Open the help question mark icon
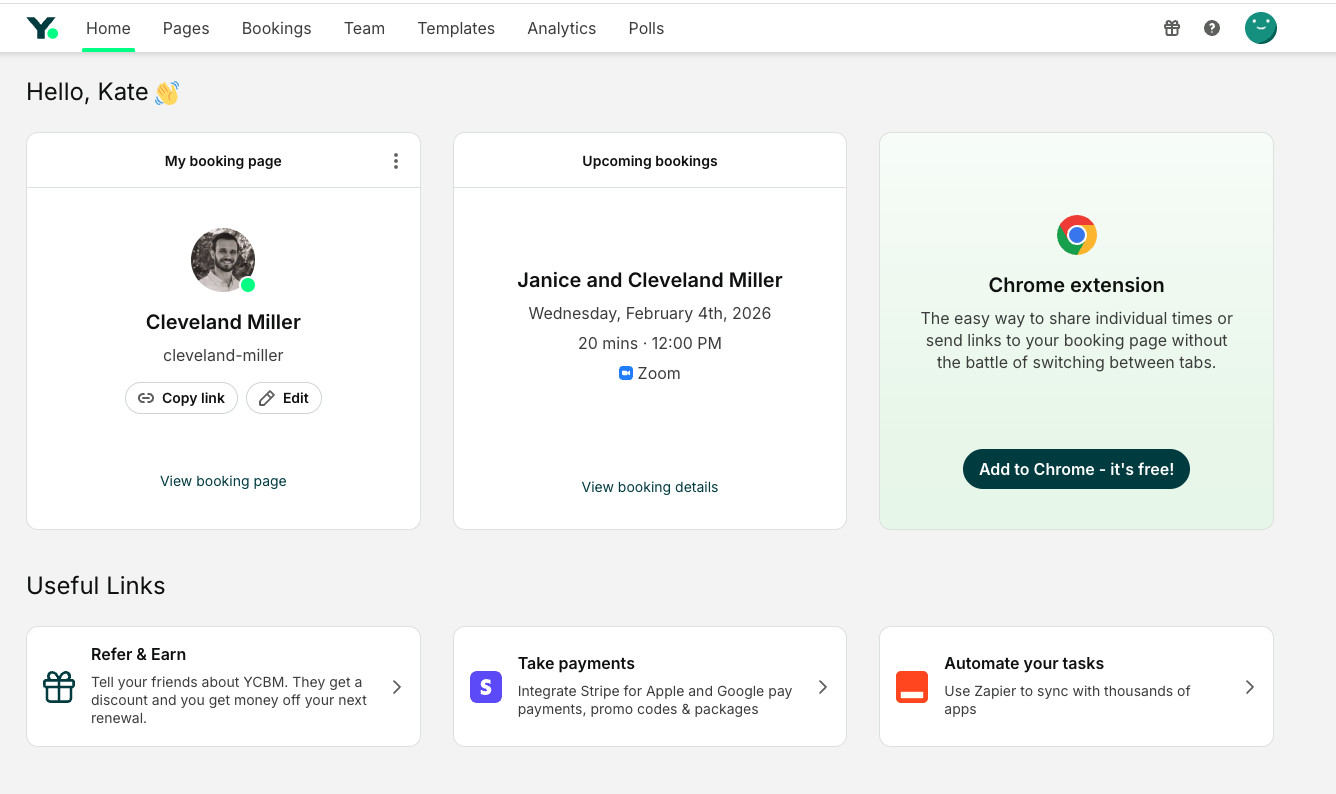This screenshot has height=794, width=1336. [x=1212, y=28]
